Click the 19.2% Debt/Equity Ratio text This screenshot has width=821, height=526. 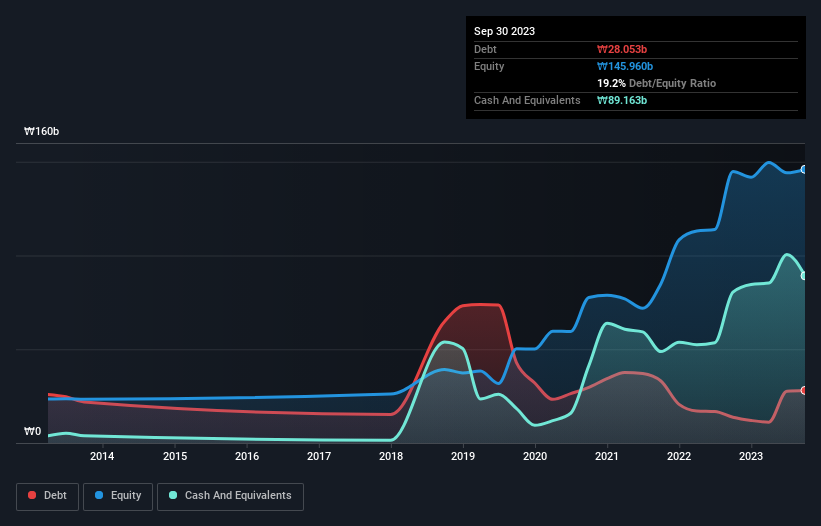click(x=657, y=83)
